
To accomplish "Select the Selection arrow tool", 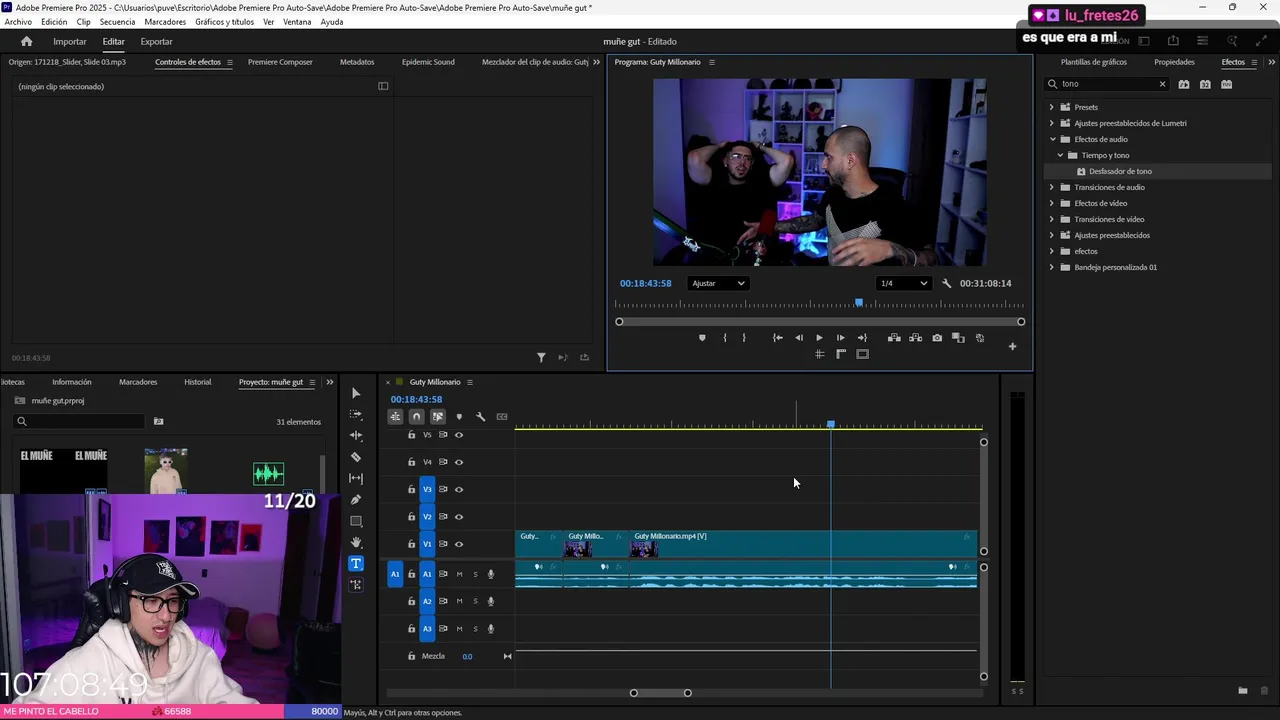I will (x=356, y=393).
